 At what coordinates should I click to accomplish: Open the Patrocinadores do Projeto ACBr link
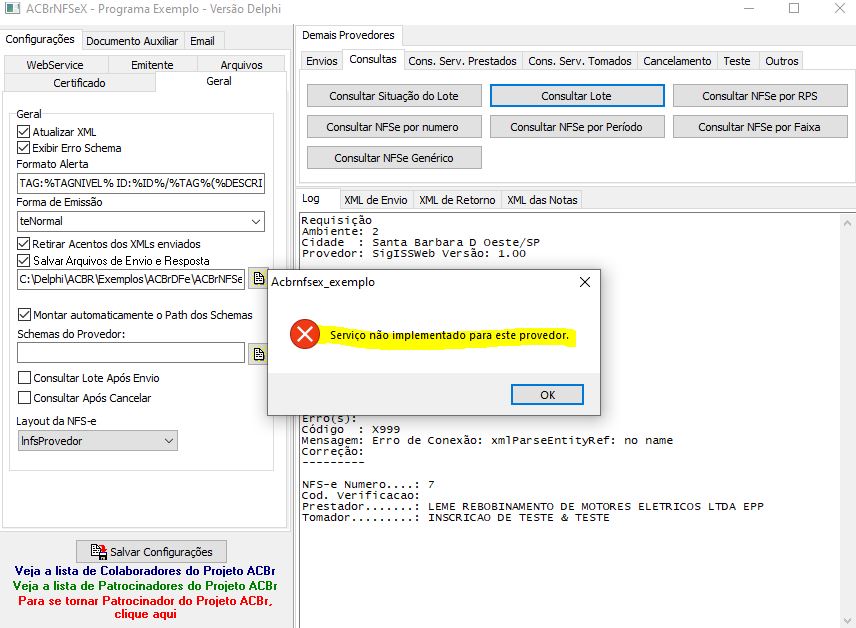tap(145, 585)
